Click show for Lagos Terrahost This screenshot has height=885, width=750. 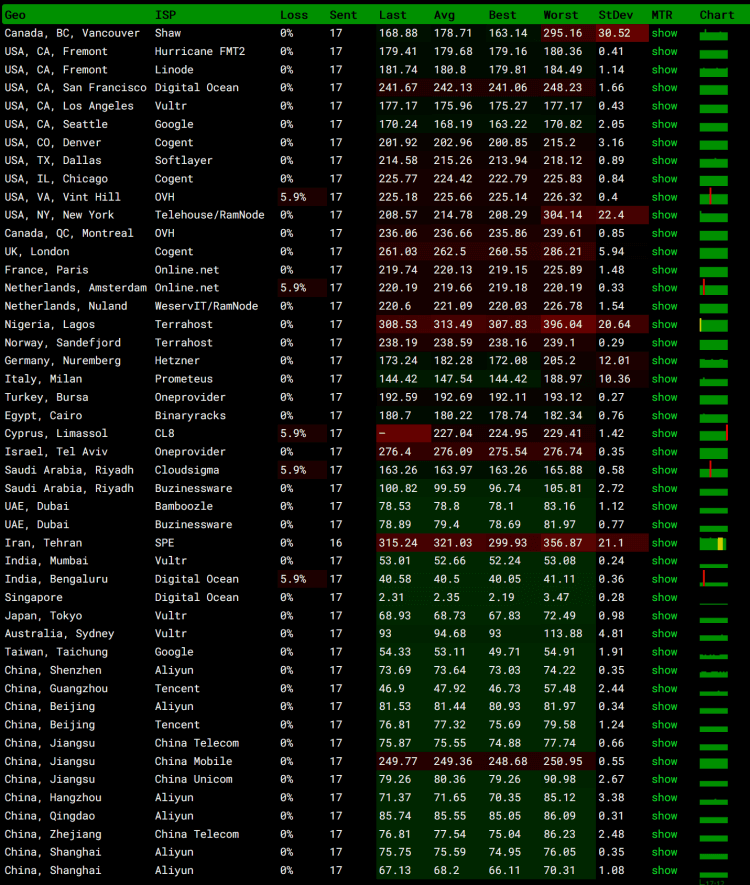(x=664, y=325)
